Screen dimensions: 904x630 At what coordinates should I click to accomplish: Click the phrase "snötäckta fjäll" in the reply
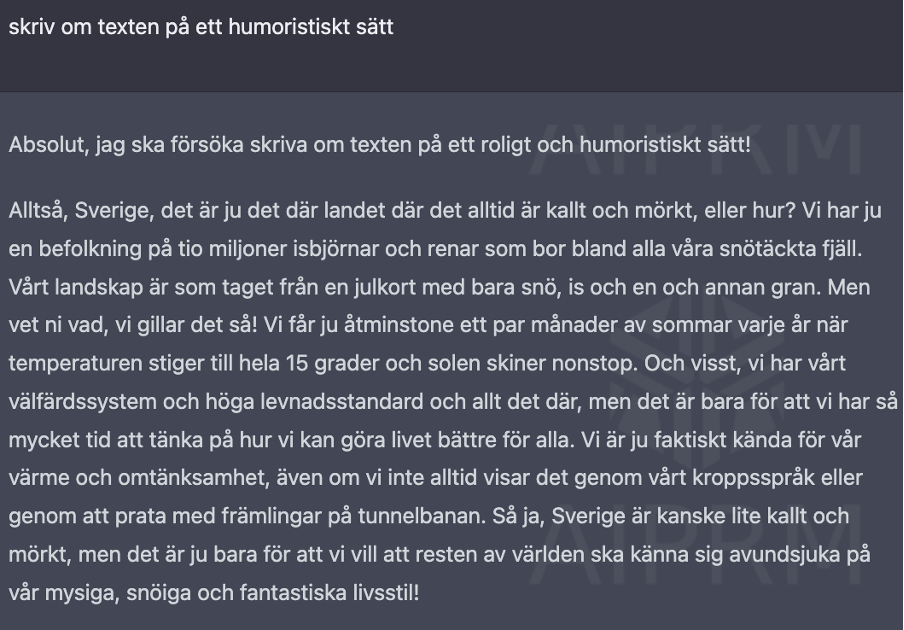click(x=789, y=249)
